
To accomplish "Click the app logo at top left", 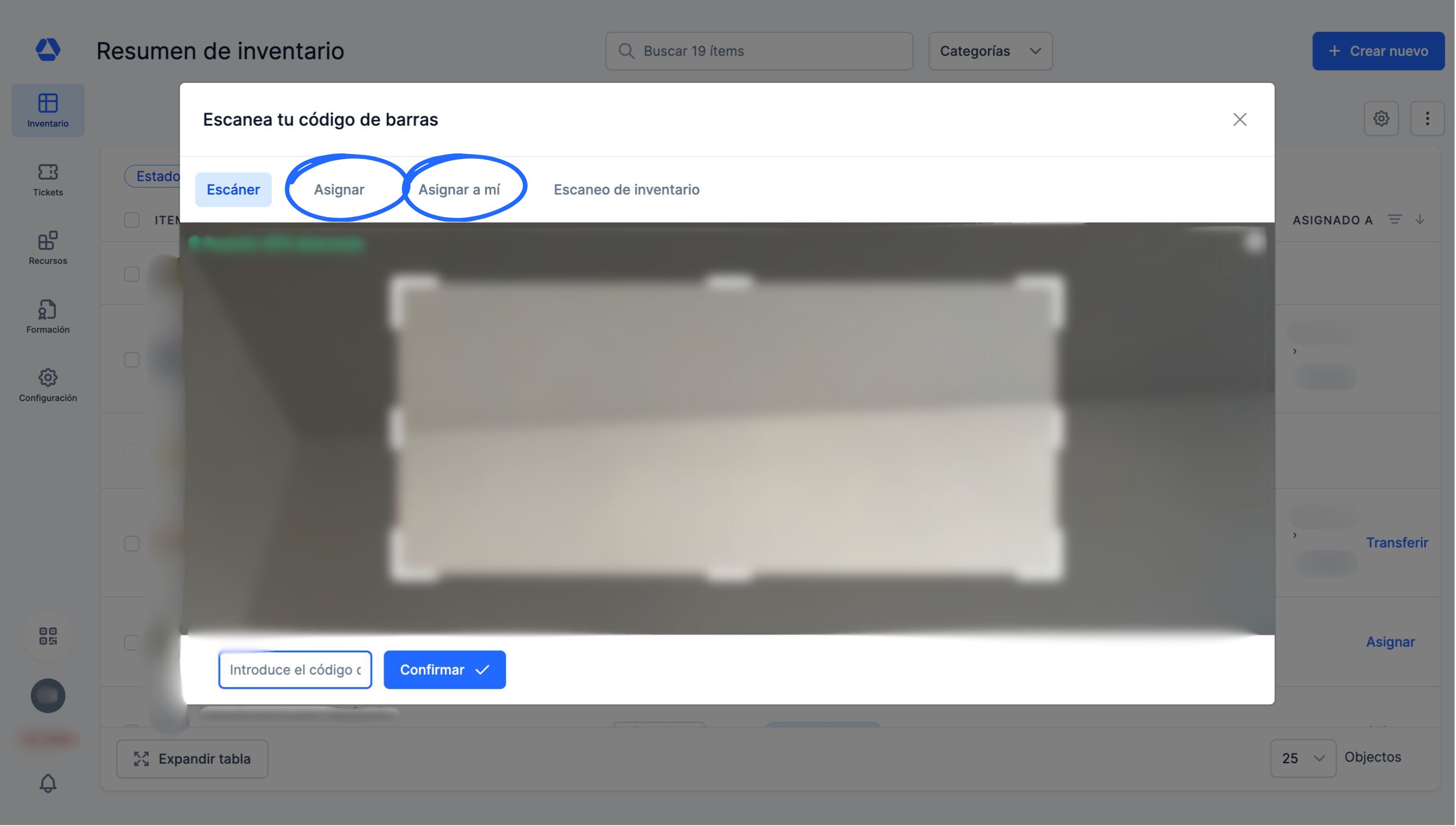I will point(47,49).
